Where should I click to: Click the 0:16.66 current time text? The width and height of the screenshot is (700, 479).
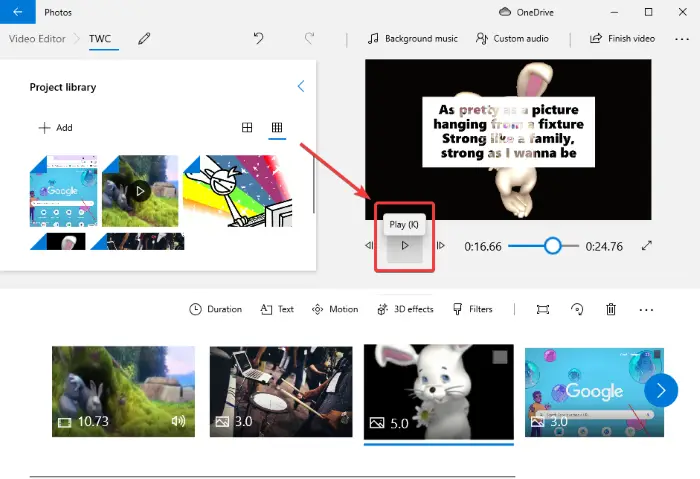(x=483, y=246)
